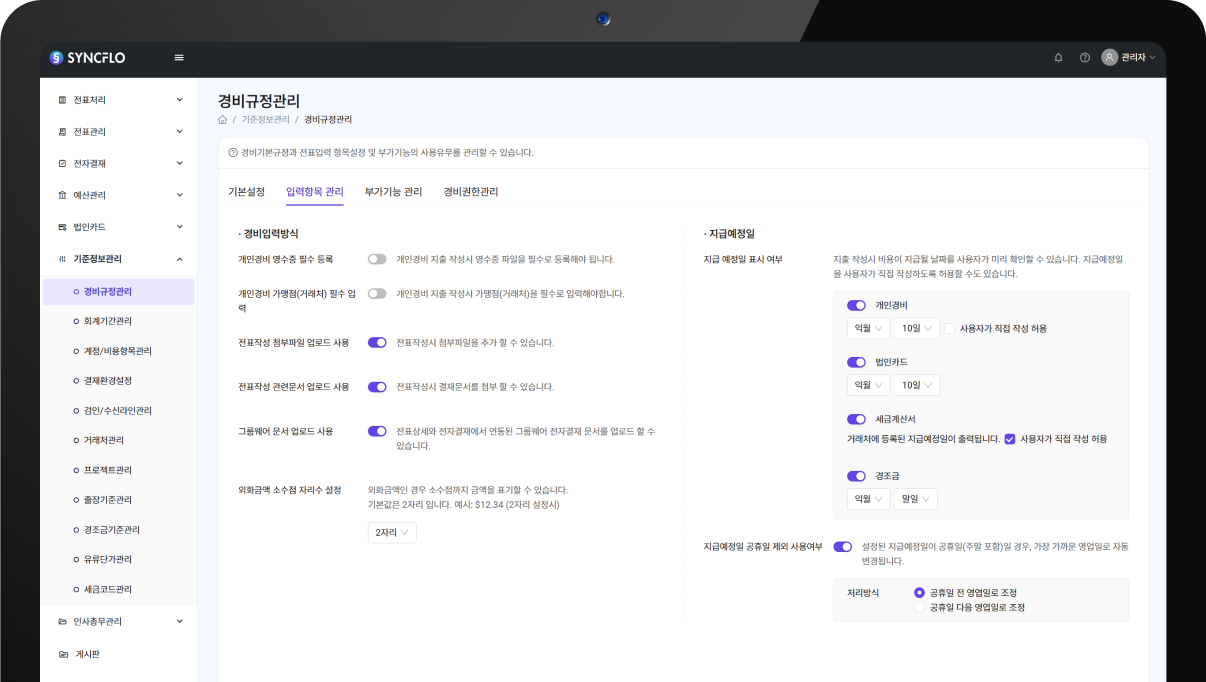Click the 법인카드 card icon in sidebar

pyautogui.click(x=63, y=227)
